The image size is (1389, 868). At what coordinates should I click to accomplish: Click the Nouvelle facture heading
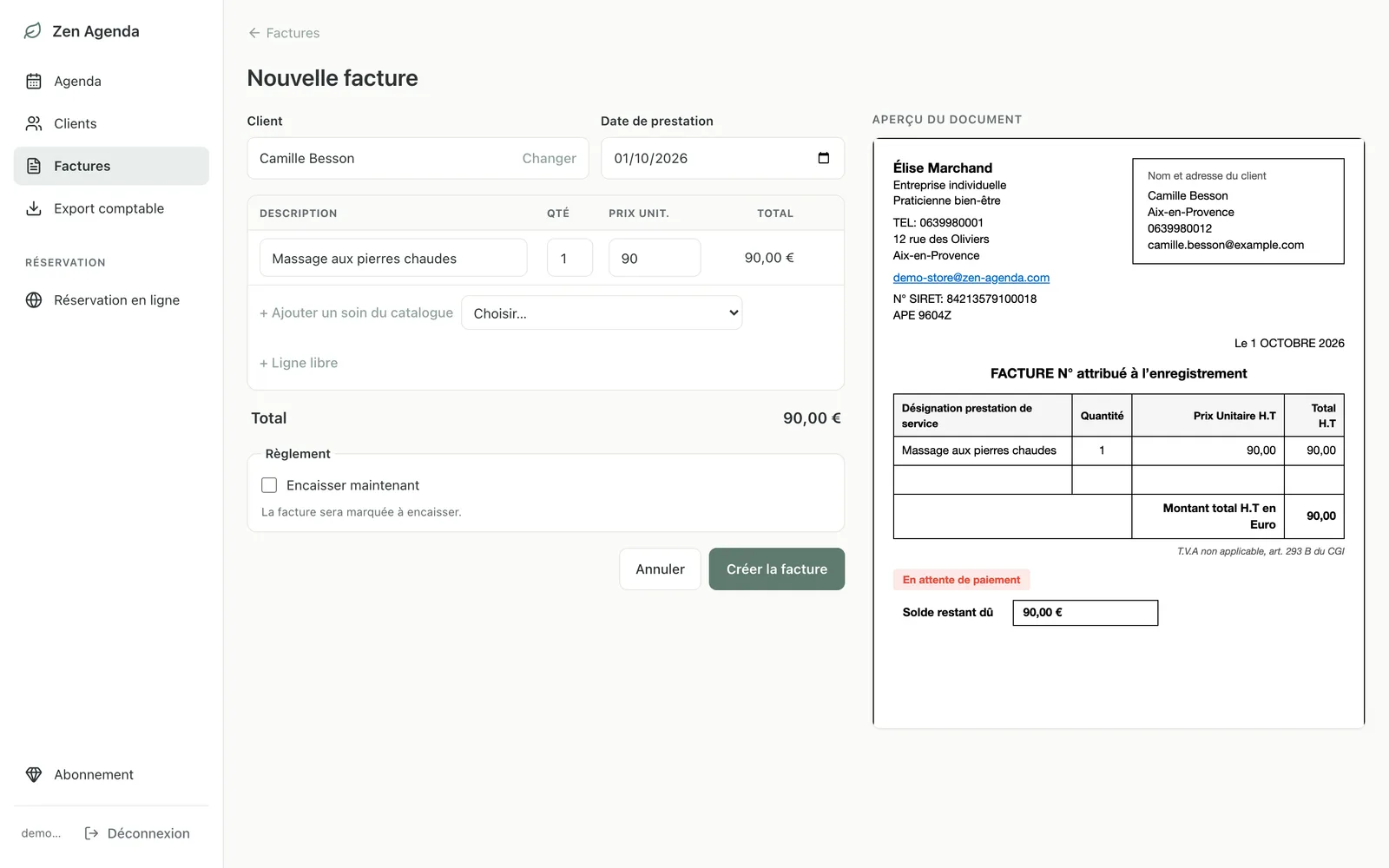click(332, 78)
